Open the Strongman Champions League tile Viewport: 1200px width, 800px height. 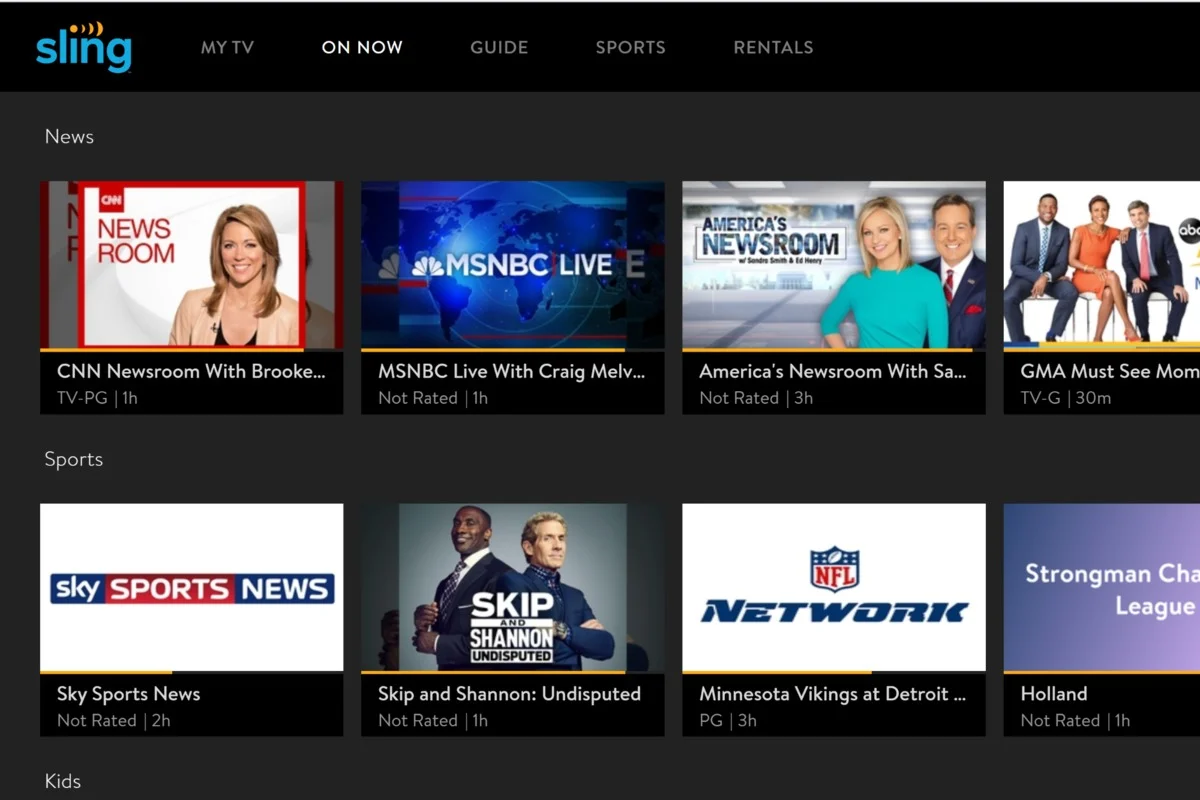point(1101,587)
